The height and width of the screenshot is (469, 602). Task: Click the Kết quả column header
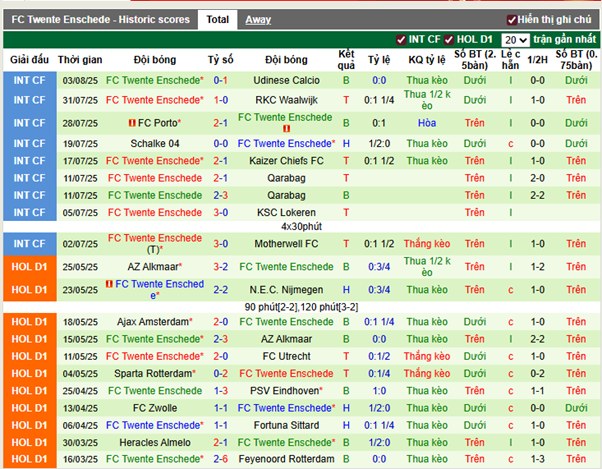coord(346,60)
